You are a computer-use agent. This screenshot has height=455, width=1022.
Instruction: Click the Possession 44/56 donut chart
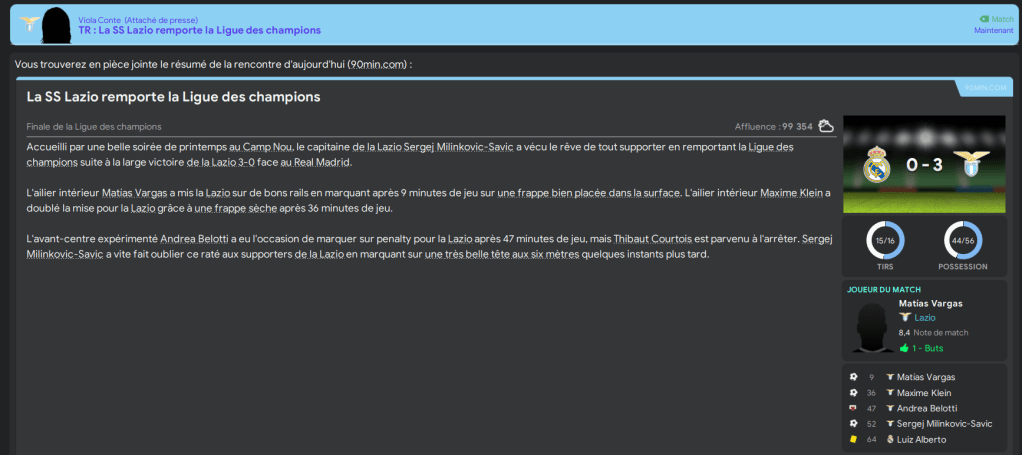pyautogui.click(x=962, y=240)
